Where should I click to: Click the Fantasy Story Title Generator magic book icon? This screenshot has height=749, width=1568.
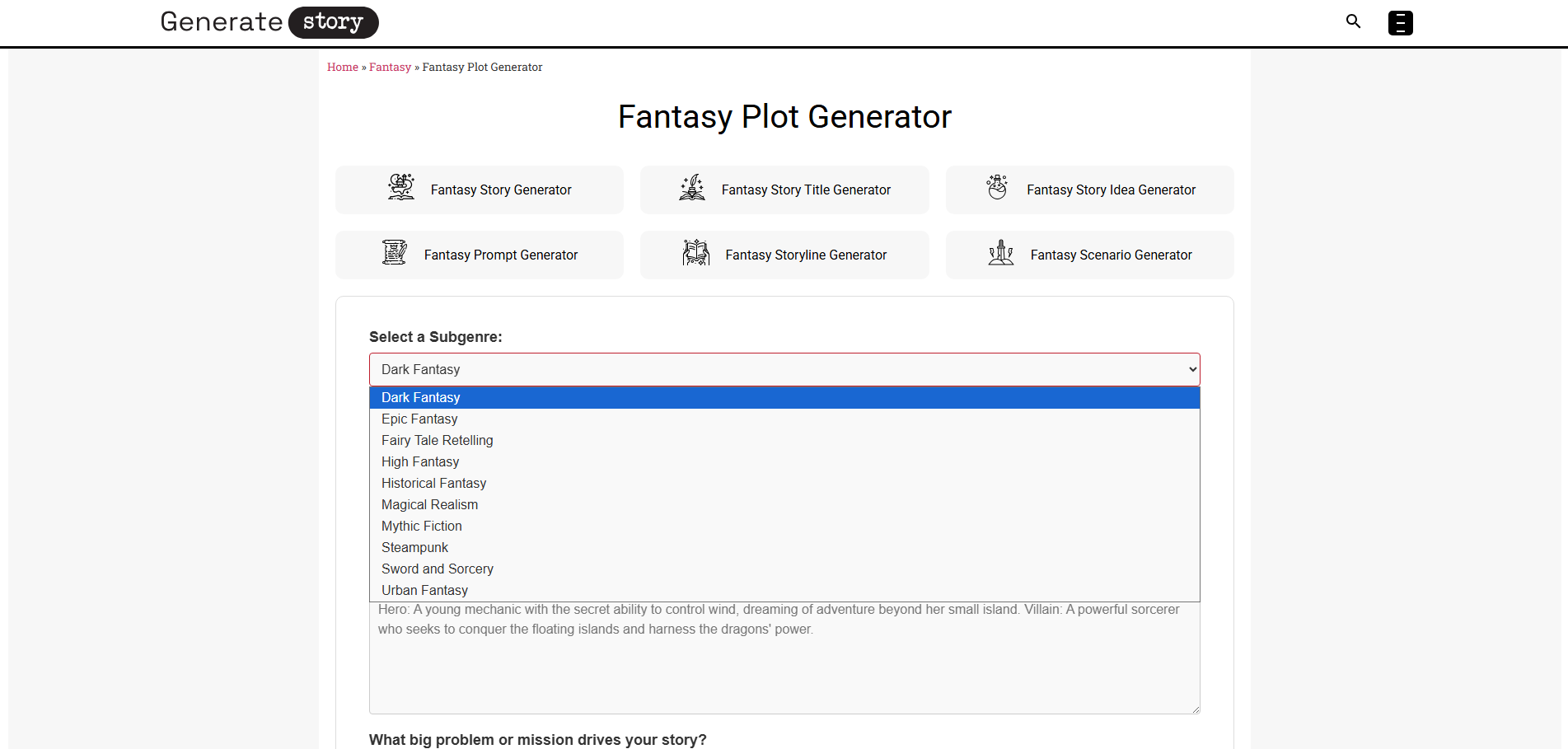693,188
